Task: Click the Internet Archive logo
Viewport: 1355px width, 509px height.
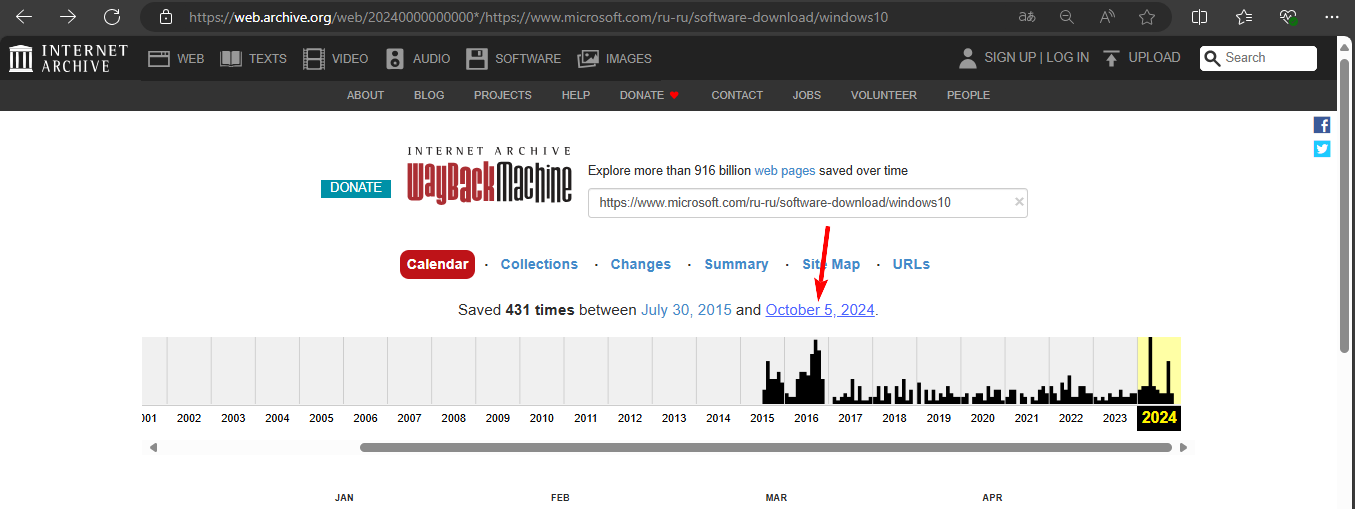Action: pos(69,58)
